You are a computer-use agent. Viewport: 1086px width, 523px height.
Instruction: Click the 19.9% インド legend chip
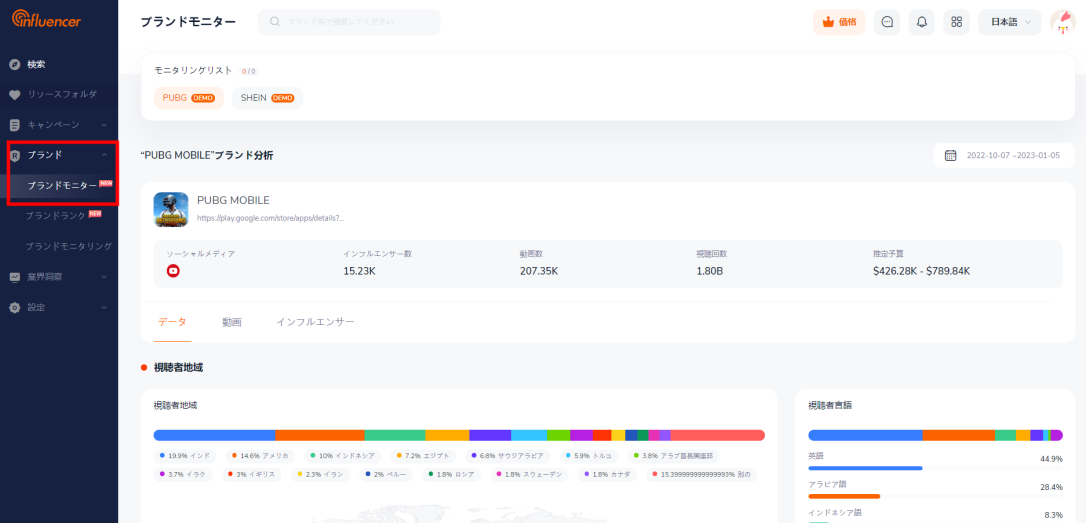[185, 456]
